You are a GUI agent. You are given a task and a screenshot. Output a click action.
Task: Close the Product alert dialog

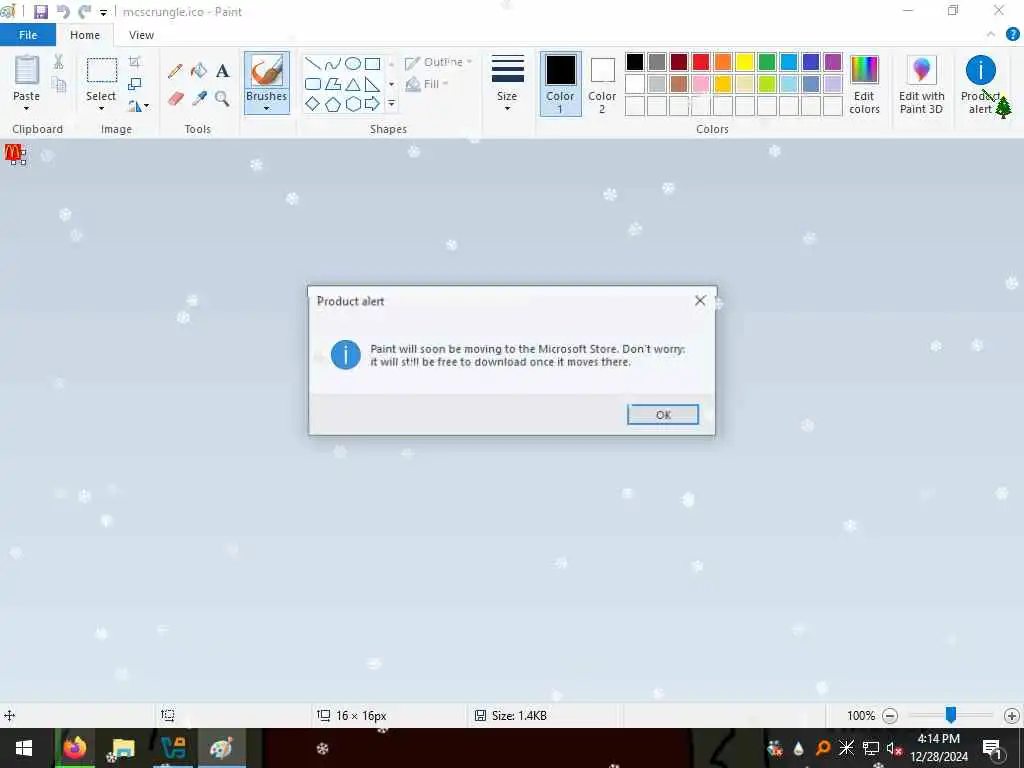pos(700,300)
